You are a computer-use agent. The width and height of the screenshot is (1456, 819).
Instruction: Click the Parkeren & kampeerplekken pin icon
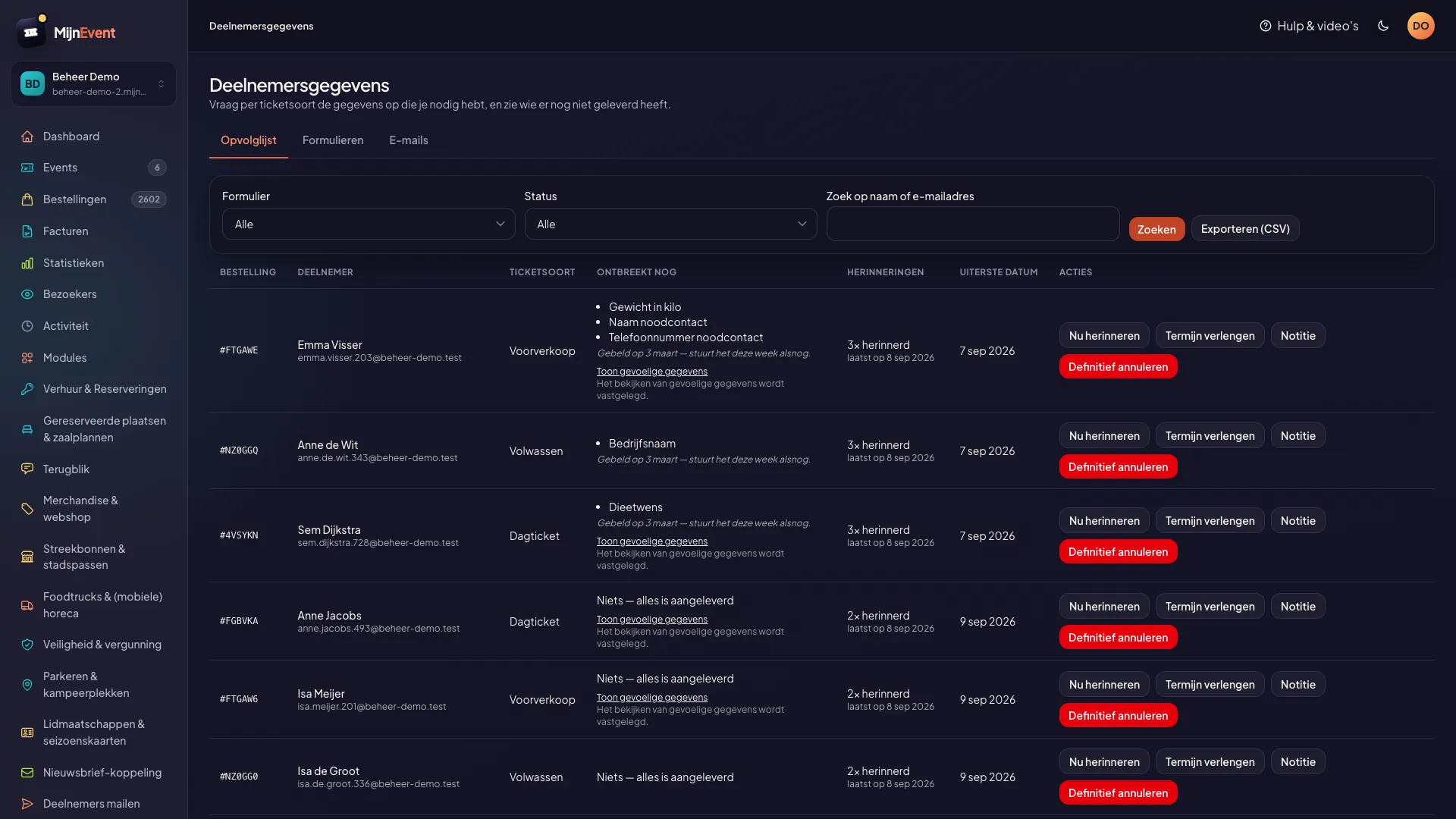tap(27, 685)
